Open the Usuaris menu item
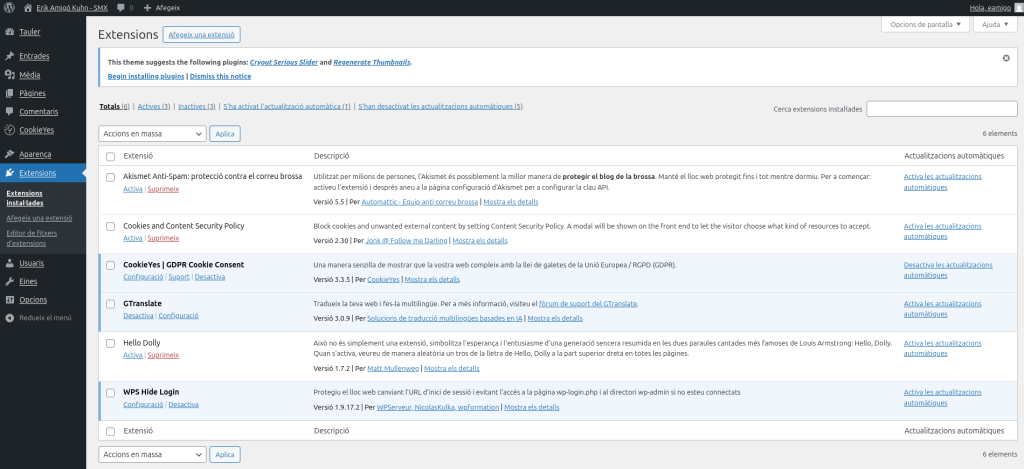 tap(31, 264)
